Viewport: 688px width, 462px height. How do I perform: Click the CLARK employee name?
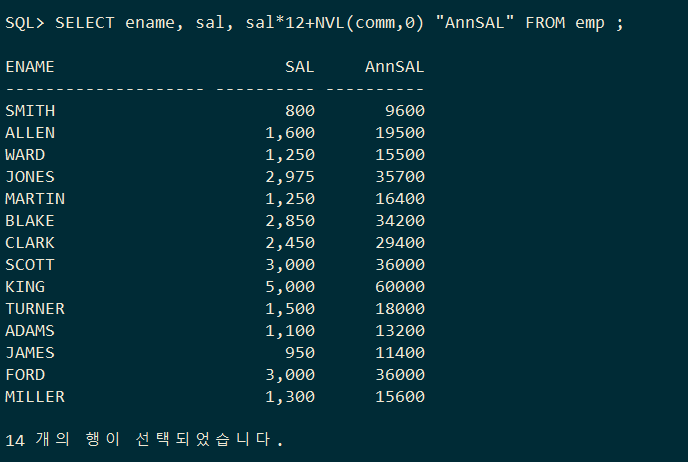tap(30, 242)
